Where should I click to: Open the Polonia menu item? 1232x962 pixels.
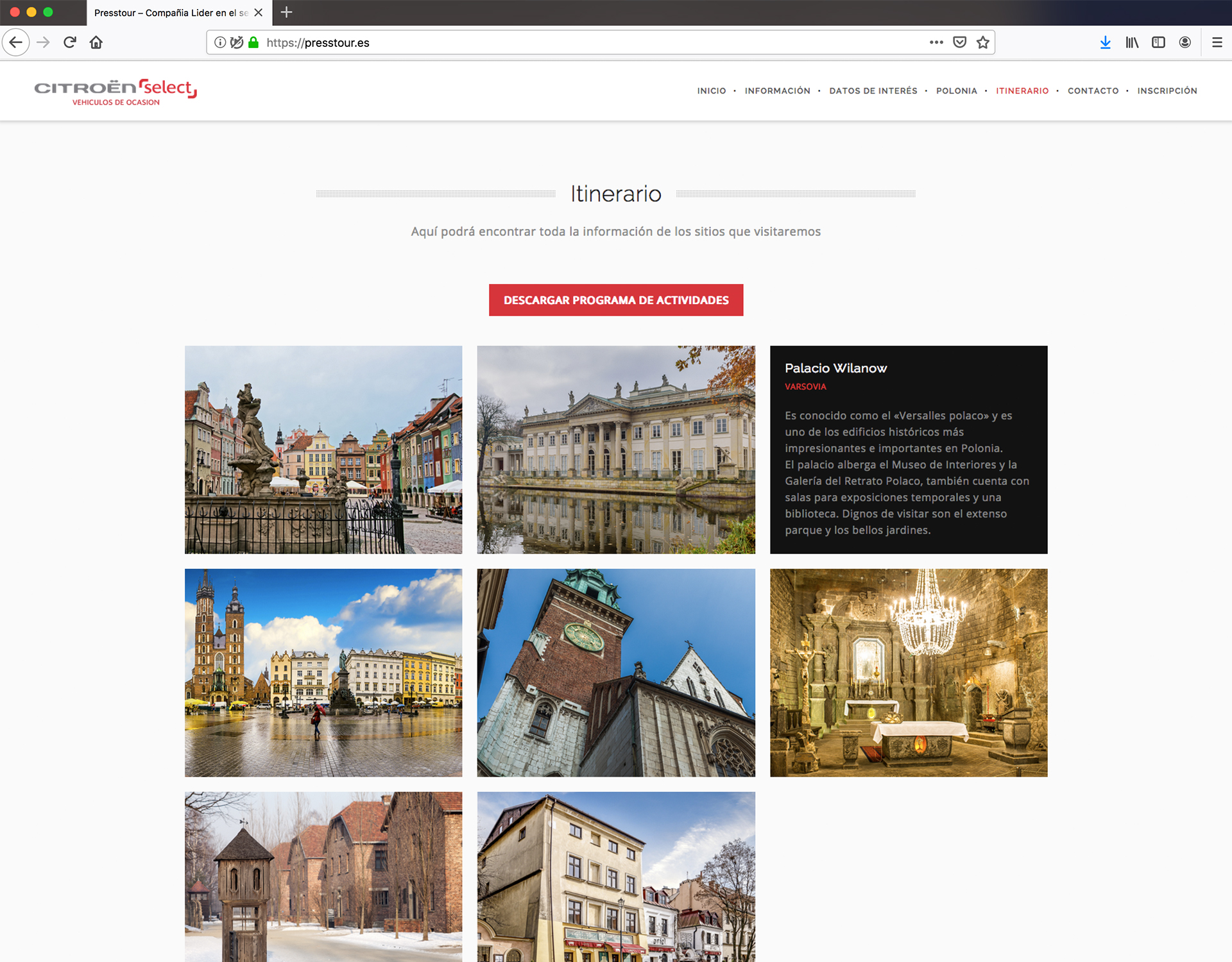point(956,91)
